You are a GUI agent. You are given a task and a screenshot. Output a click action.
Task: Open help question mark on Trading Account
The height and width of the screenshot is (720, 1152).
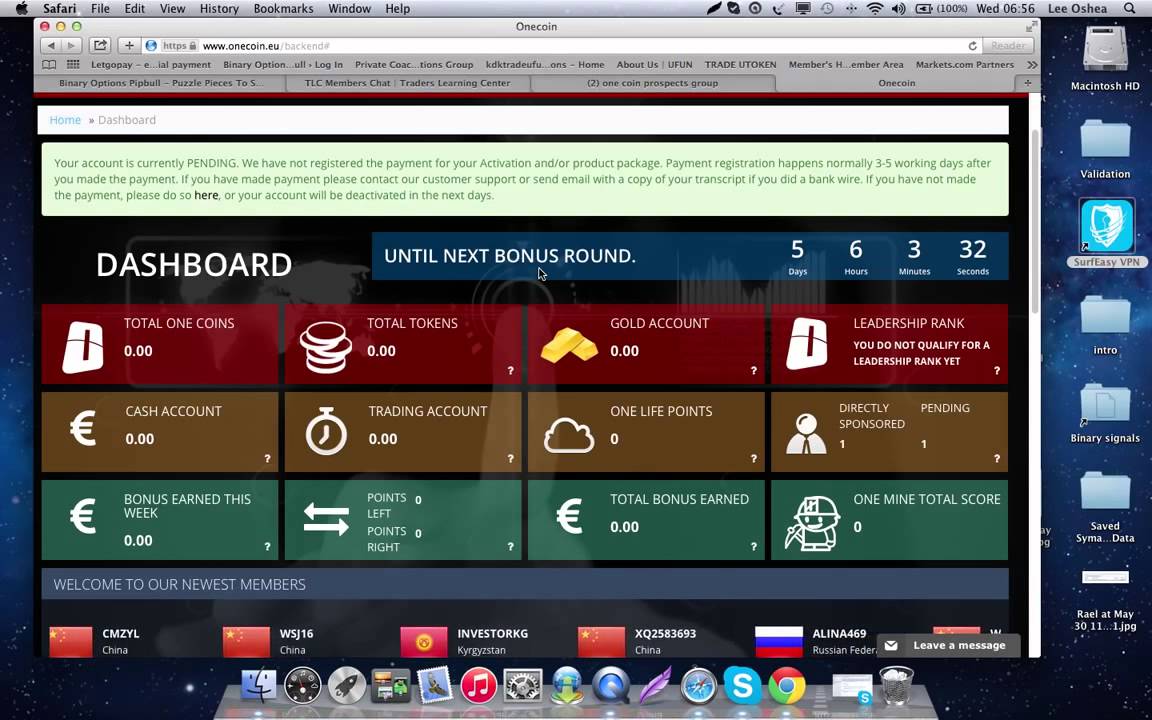[x=511, y=458]
